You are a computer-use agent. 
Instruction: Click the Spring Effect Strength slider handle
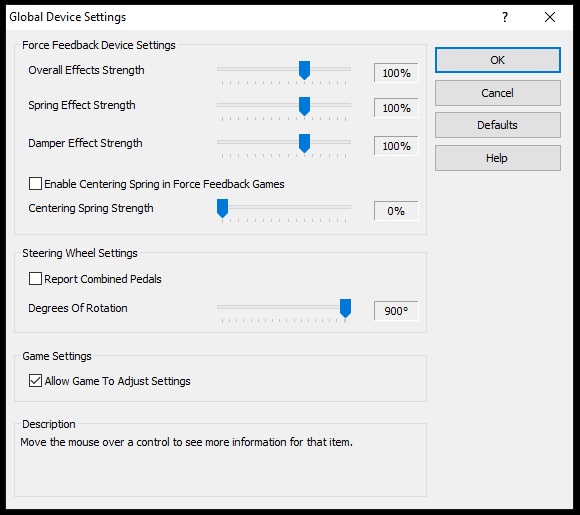(304, 106)
